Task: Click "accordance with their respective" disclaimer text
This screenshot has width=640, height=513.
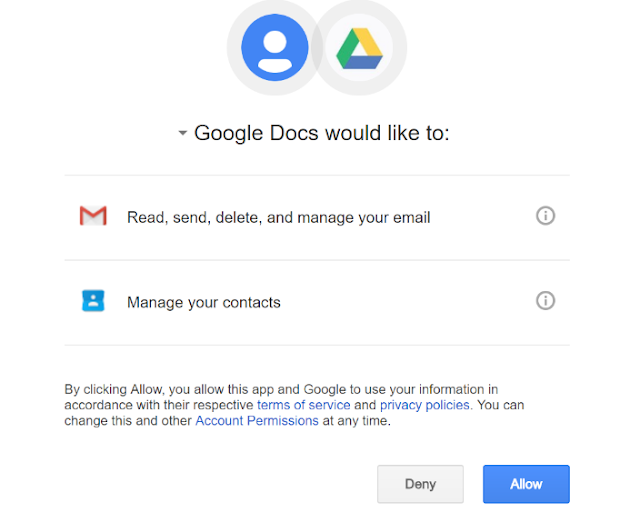Action: [159, 405]
